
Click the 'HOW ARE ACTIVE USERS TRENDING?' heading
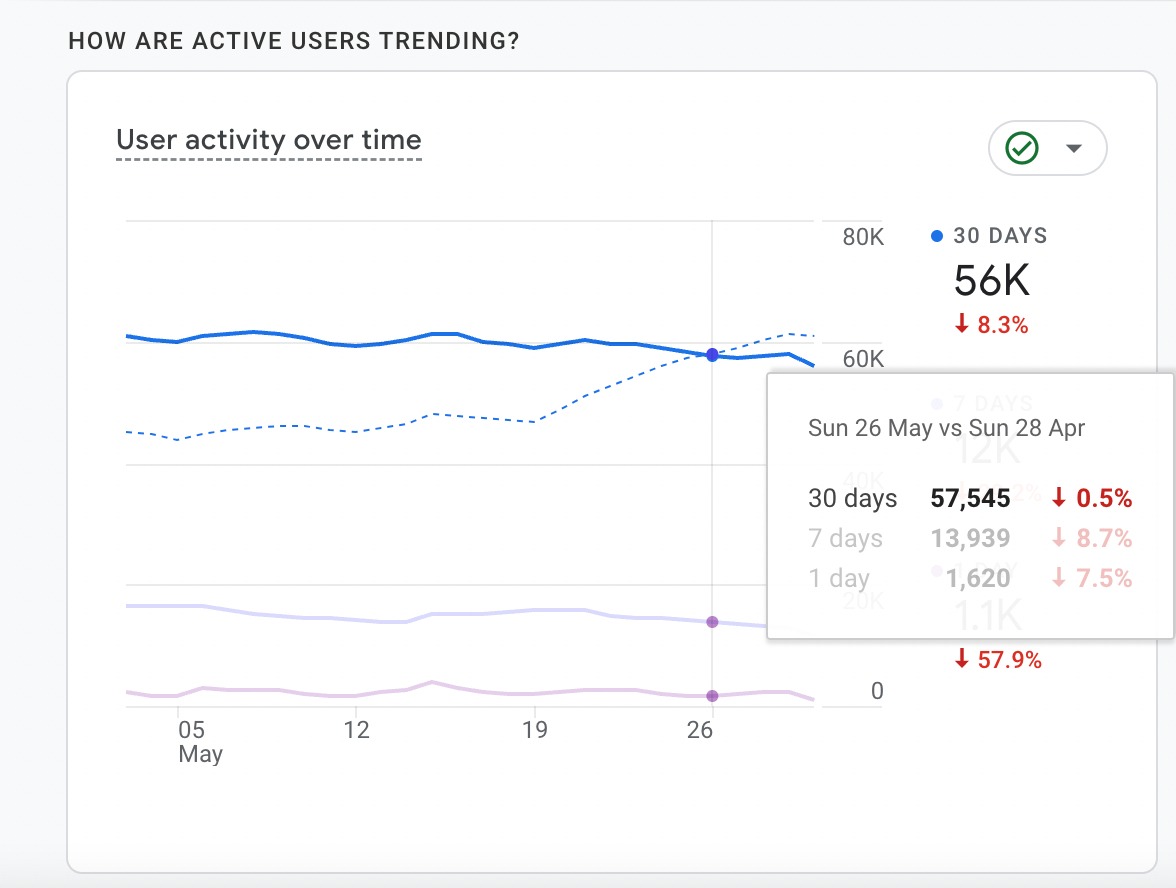point(294,40)
